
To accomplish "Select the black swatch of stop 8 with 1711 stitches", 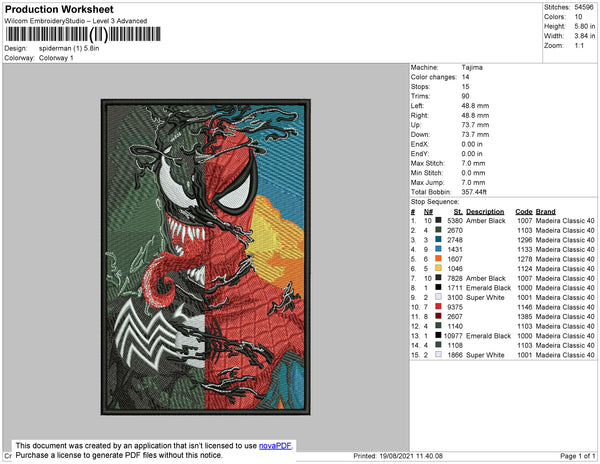I will coord(438,287).
